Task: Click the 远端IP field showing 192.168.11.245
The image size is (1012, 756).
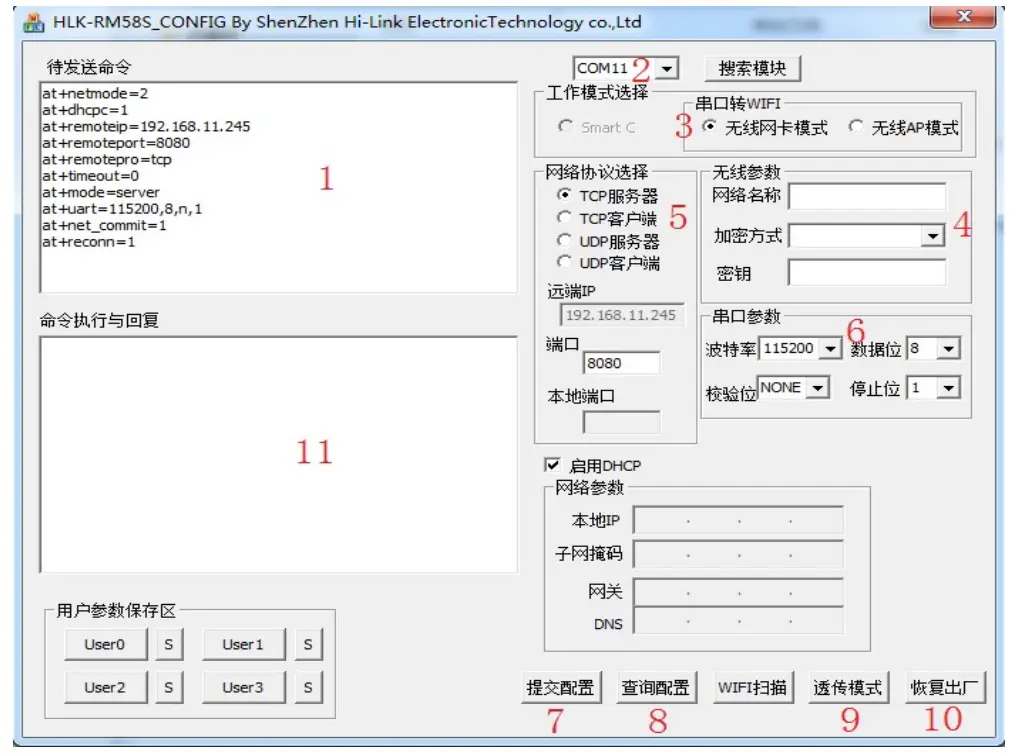Action: click(622, 315)
